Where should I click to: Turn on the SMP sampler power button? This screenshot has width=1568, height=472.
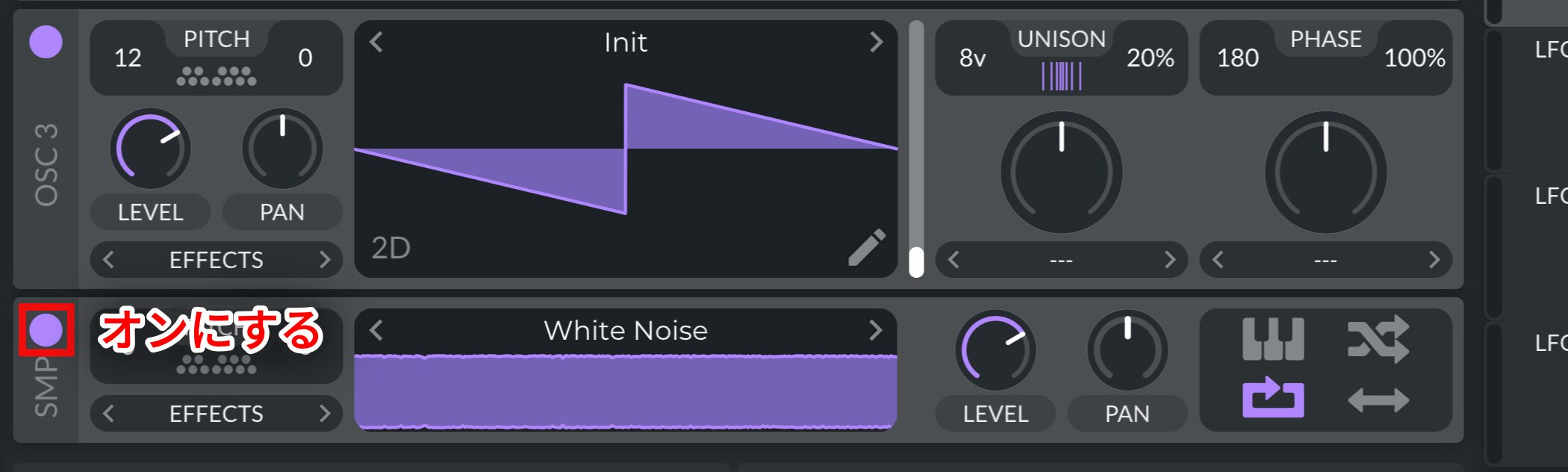pyautogui.click(x=46, y=330)
